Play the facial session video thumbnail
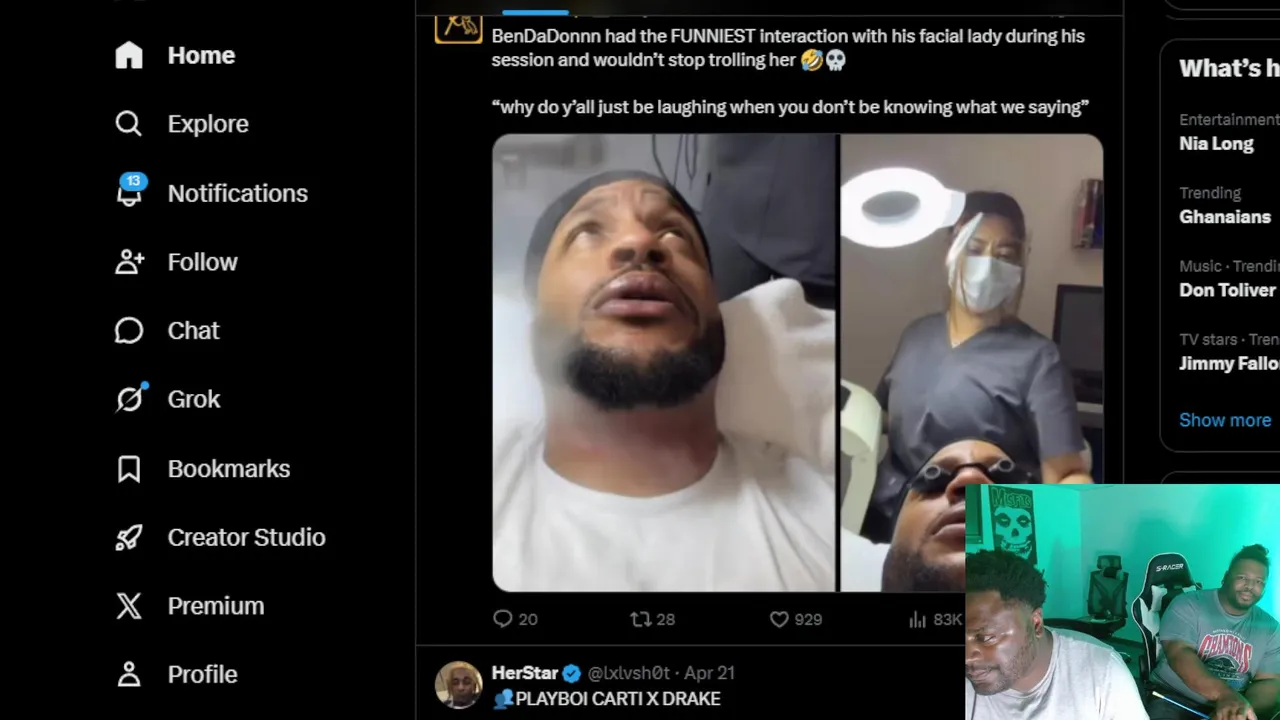1280x720 pixels. point(797,362)
